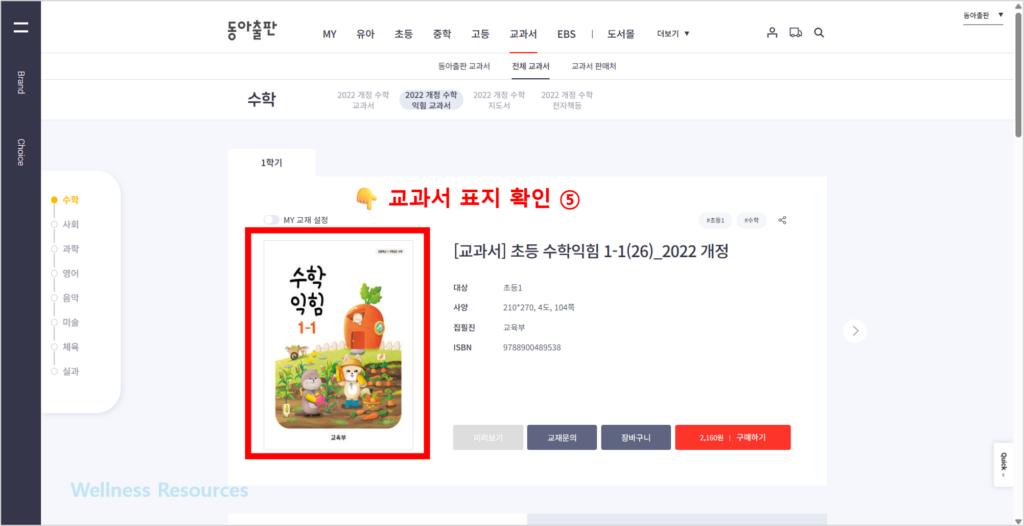The image size is (1024, 526).
Task: Click the #수학 tag
Action: 752,221
